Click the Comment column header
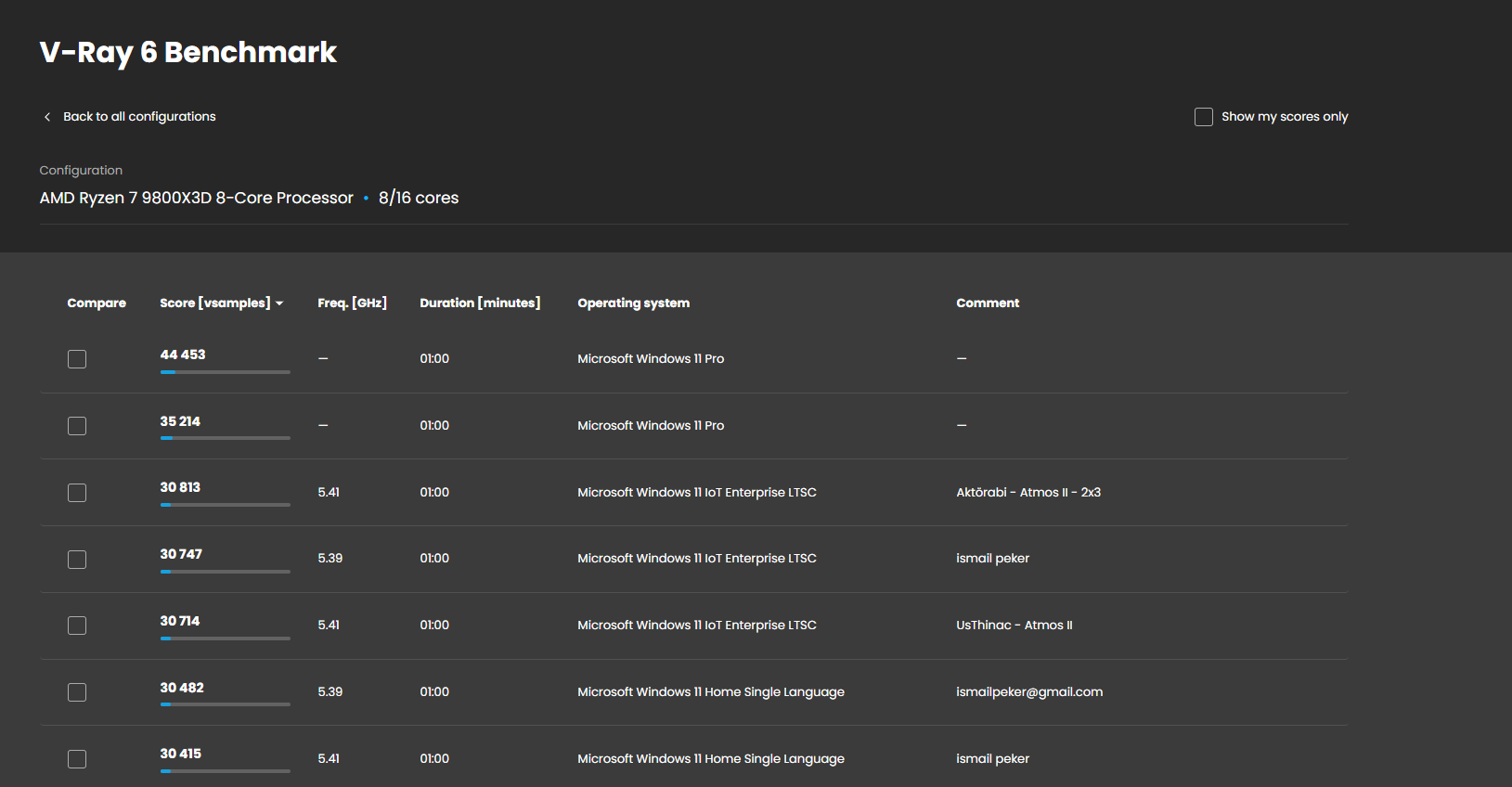The image size is (1512, 787). pos(988,303)
